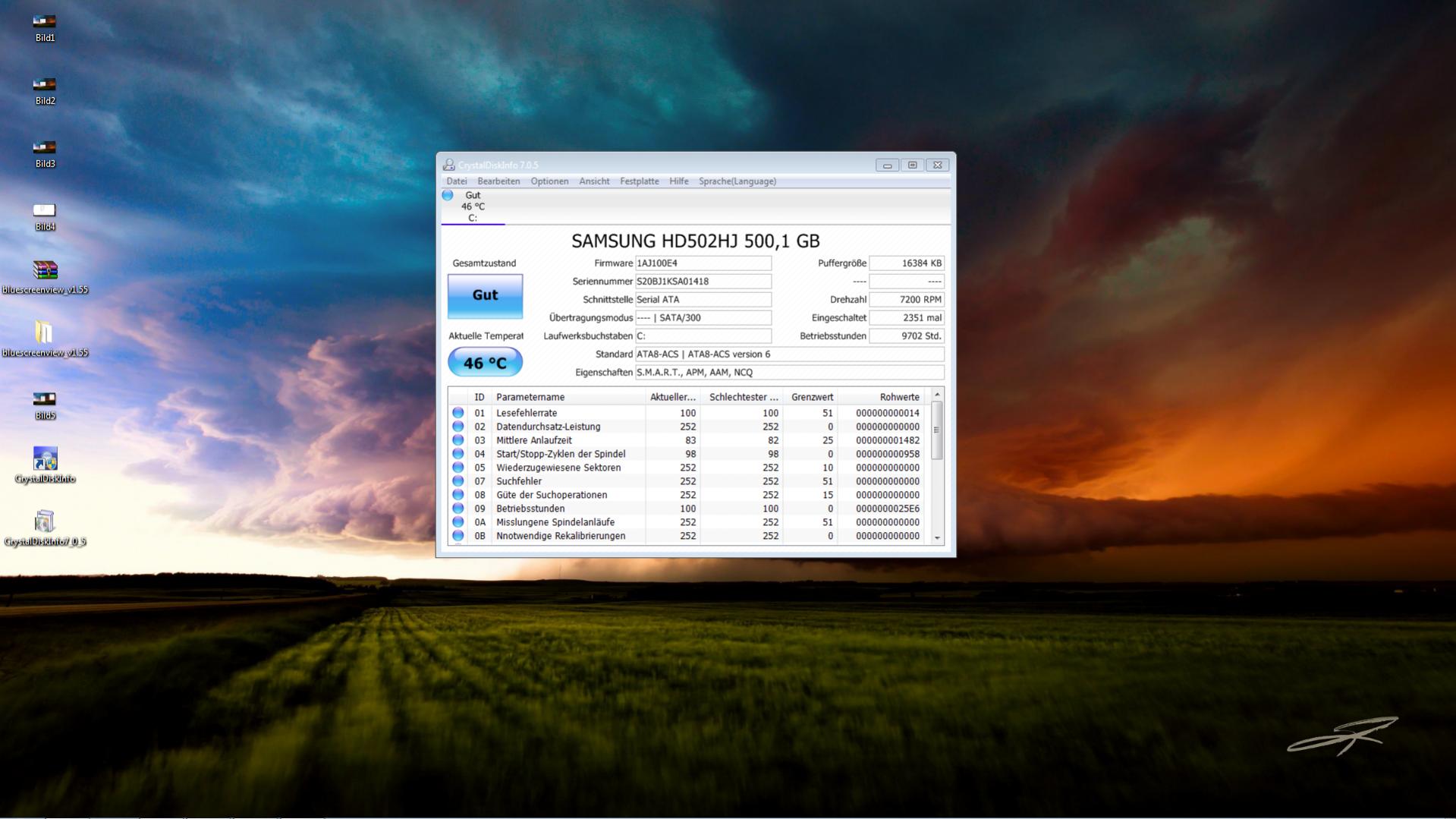1456x819 pixels.
Task: Minimize the CrystalDiskInfo window
Action: [x=887, y=165]
